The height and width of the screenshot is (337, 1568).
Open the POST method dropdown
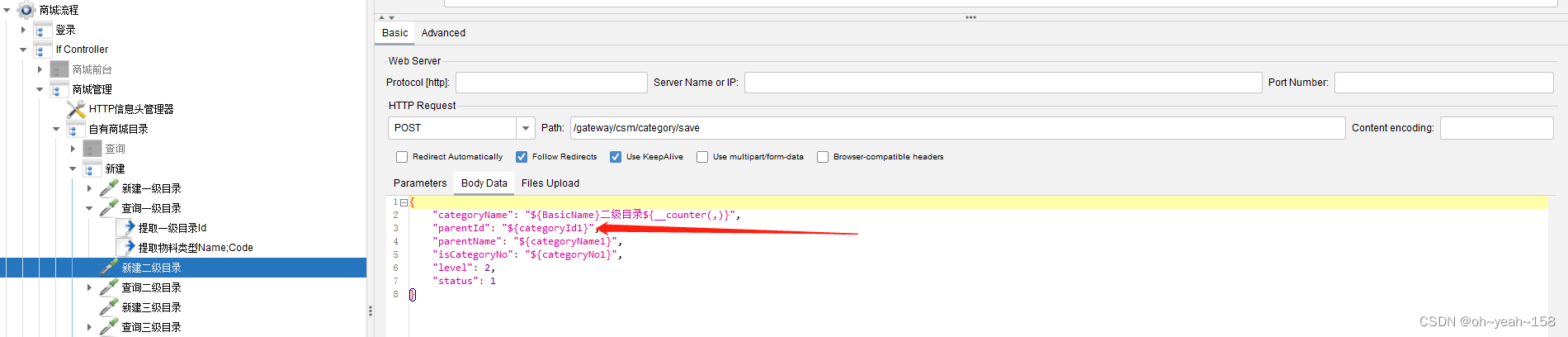point(526,128)
